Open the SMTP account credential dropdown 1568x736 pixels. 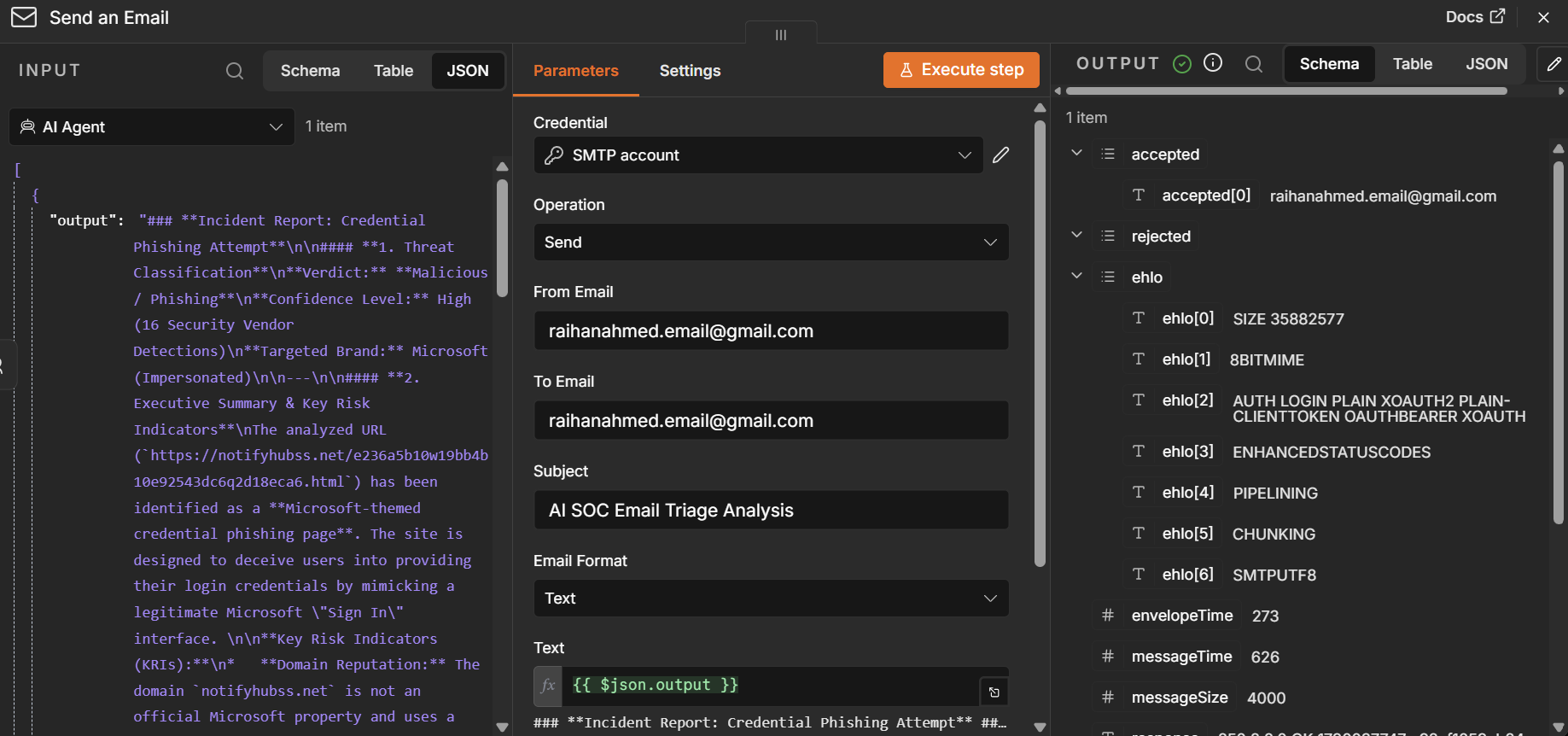coord(758,155)
